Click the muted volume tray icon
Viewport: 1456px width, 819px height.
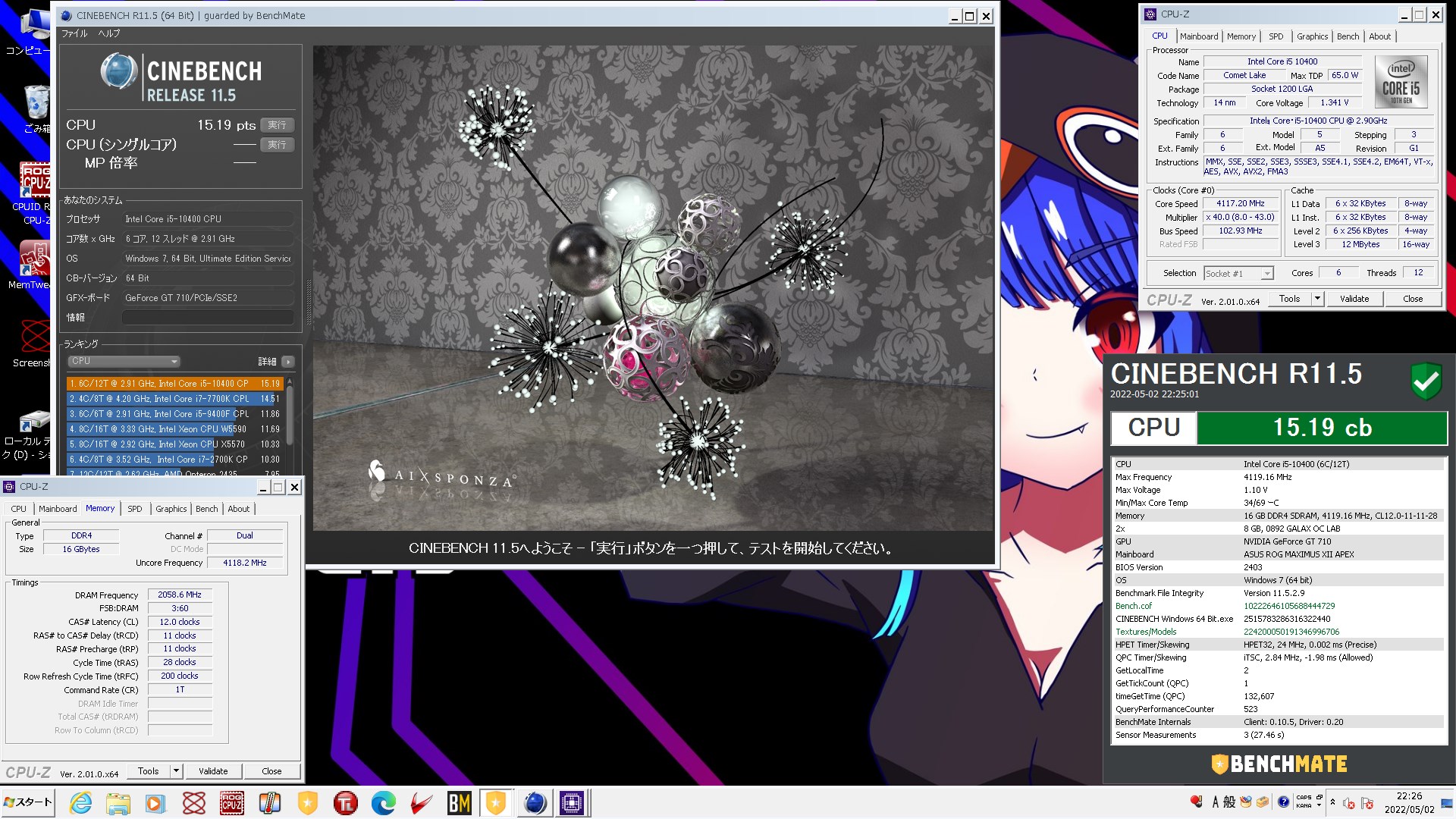coord(1348,803)
